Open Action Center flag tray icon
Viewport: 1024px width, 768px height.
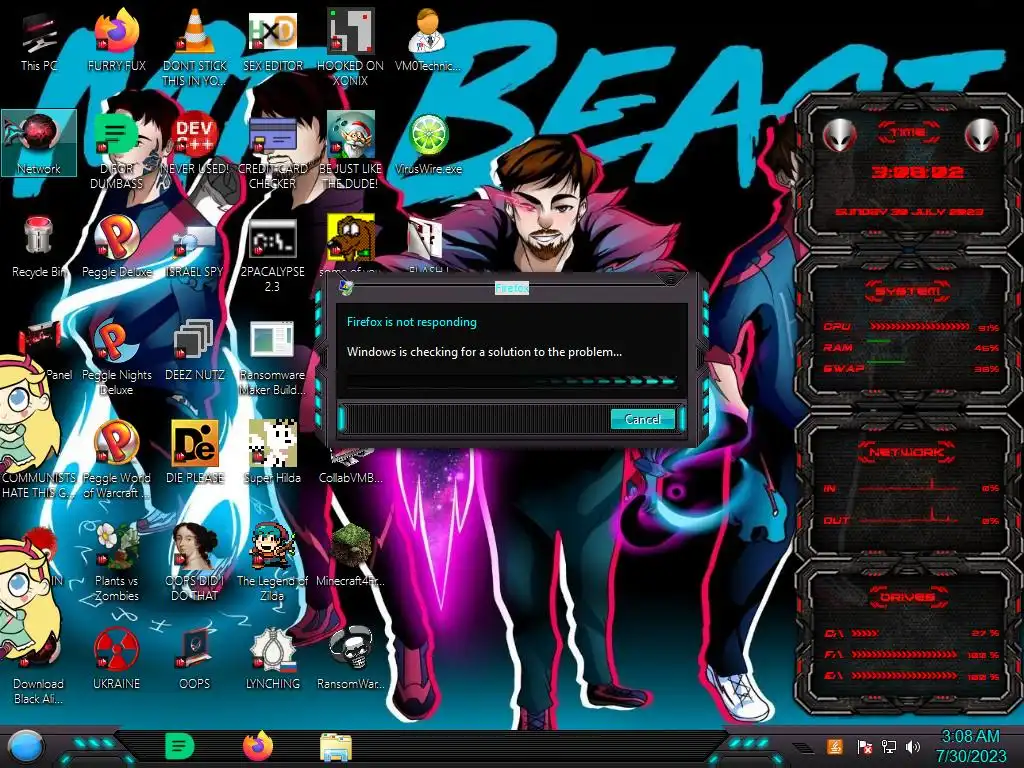coord(865,746)
